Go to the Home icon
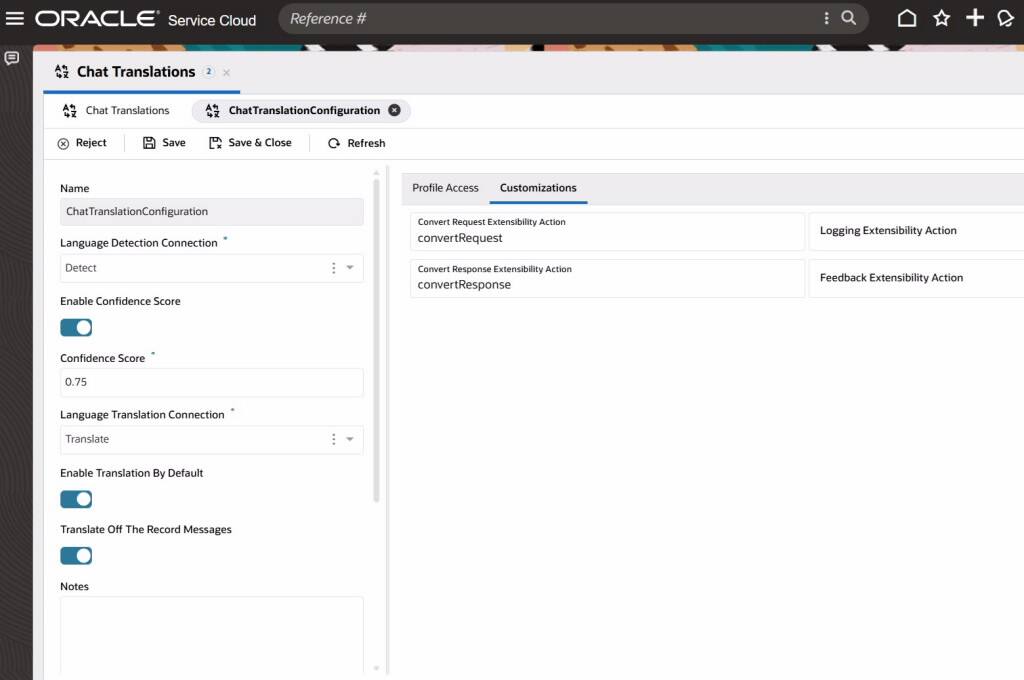The image size is (1024, 680). [x=907, y=18]
